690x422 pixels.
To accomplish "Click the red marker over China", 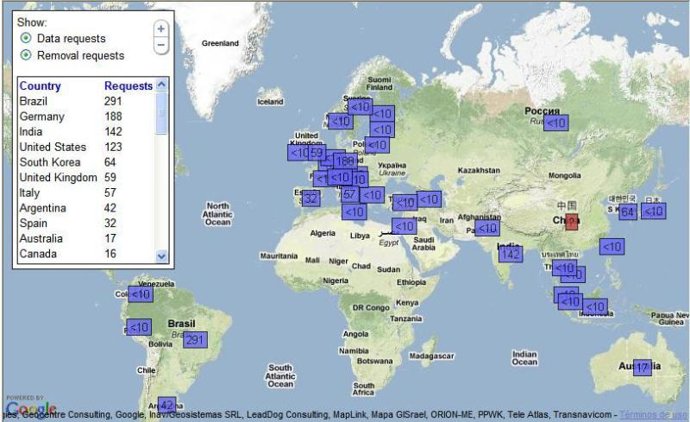I will pos(571,222).
